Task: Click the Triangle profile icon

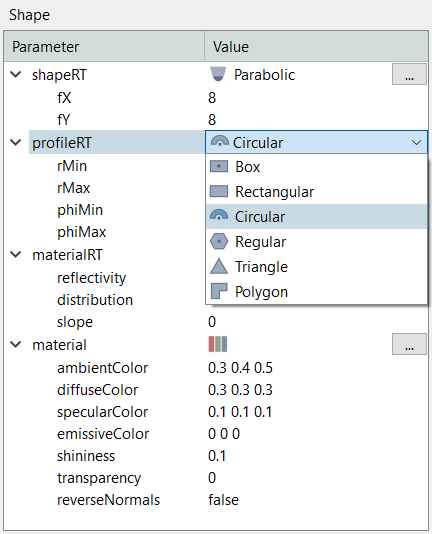Action: coord(219,266)
